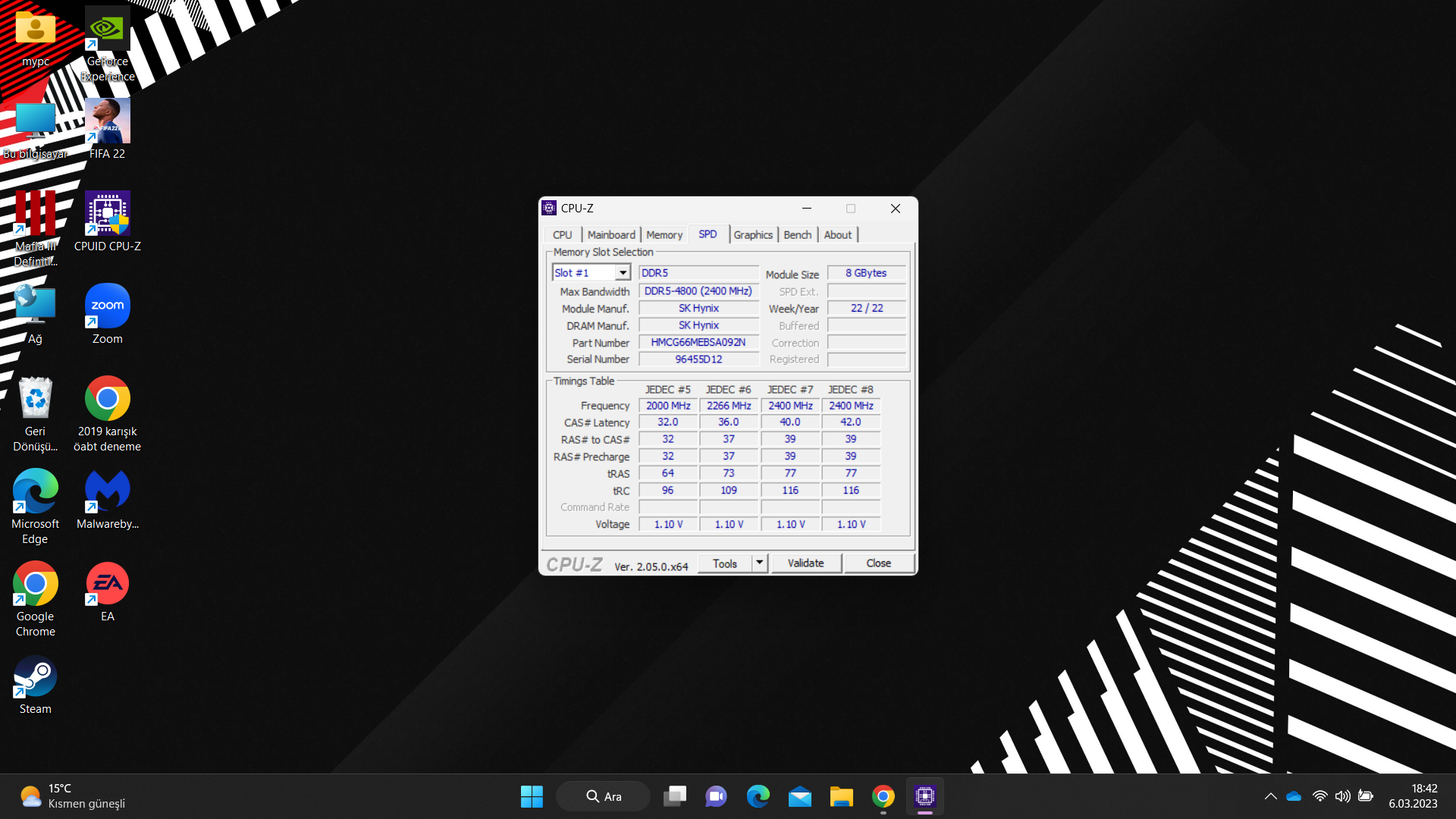Launch the FIFA 22 desktop shortcut
The height and width of the screenshot is (819, 1456).
(x=107, y=122)
